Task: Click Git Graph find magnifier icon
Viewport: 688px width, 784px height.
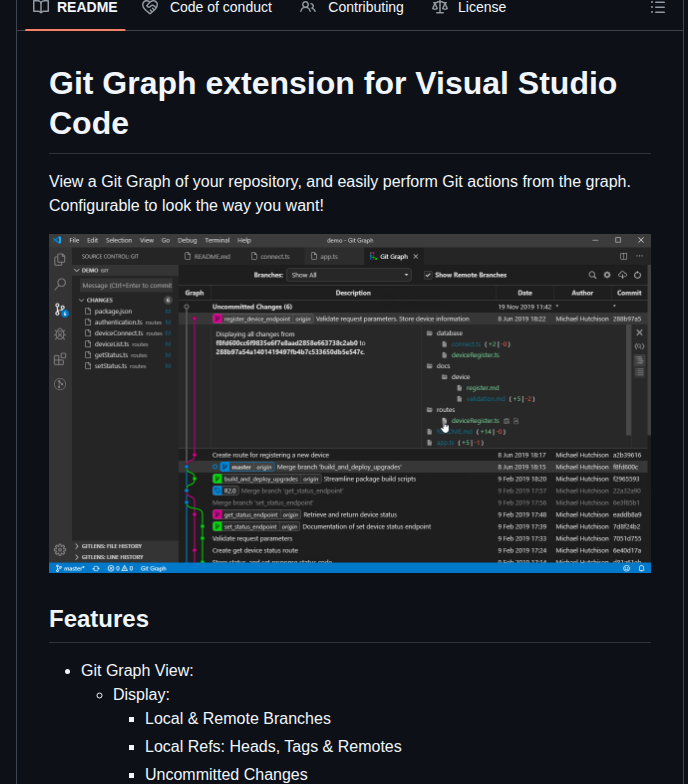Action: point(592,275)
